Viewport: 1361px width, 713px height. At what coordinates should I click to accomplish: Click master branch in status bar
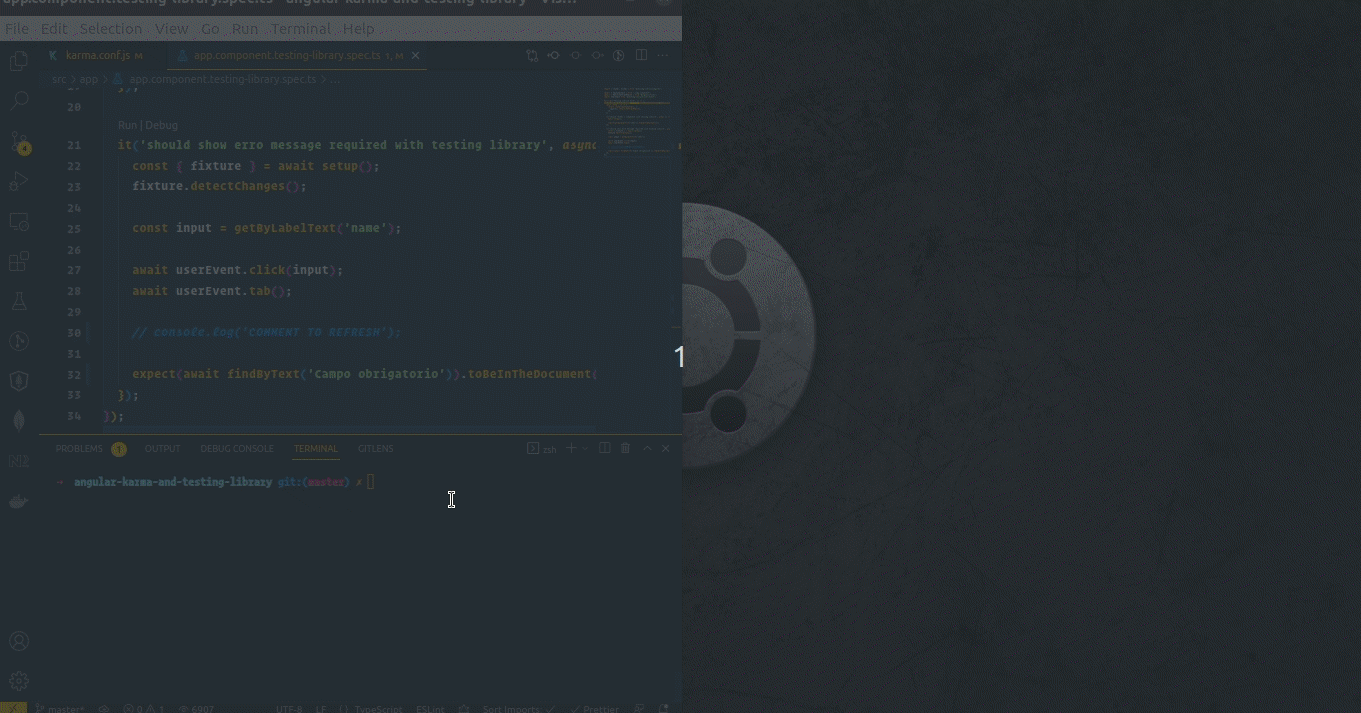click(x=62, y=709)
